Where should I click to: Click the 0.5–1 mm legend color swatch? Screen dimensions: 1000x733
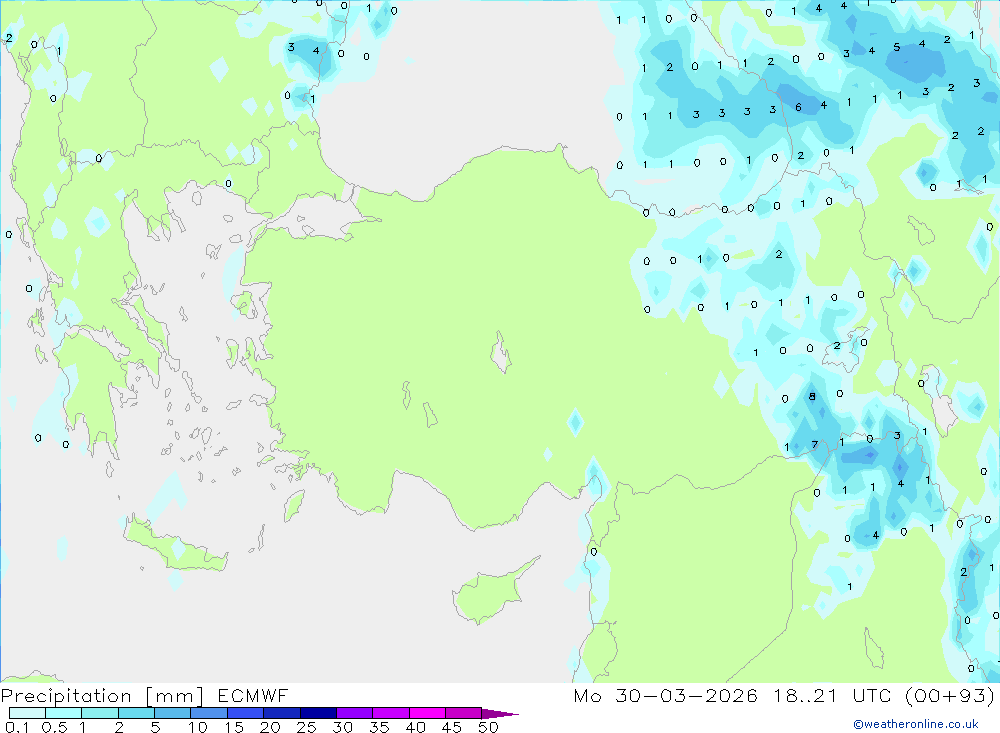point(64,713)
